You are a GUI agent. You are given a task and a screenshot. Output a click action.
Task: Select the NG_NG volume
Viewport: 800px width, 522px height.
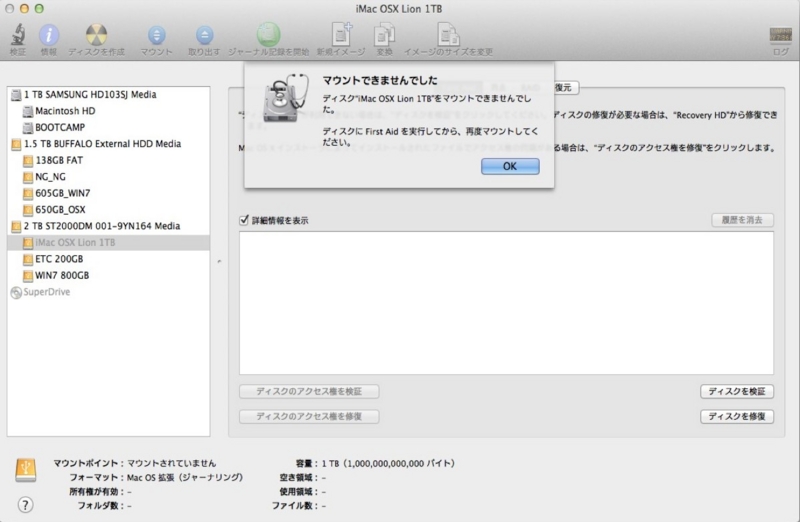pos(108,177)
